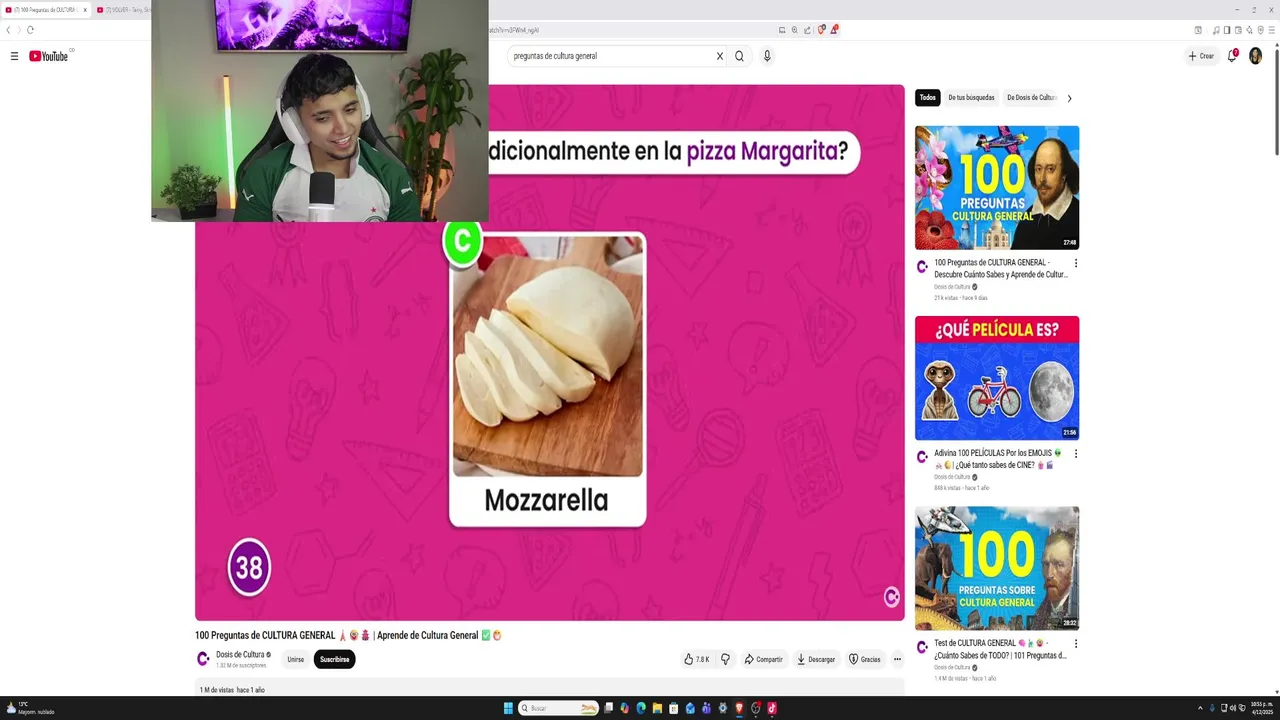Go back in browser history

[8, 30]
